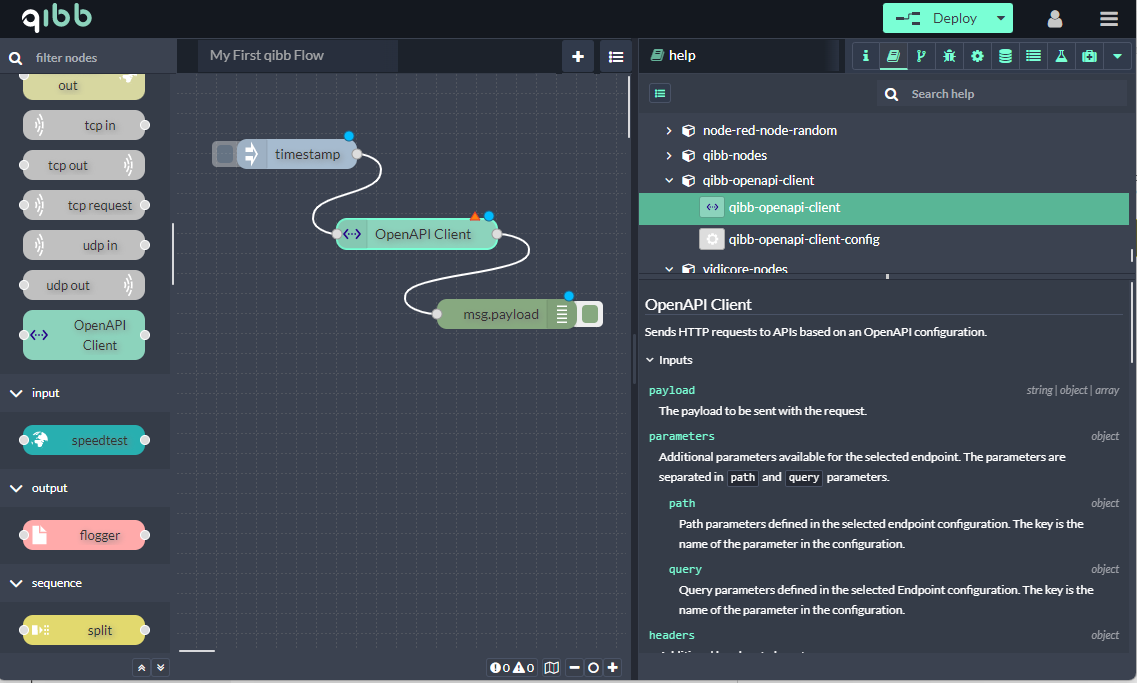
Task: Add a new flow with plus button
Action: [578, 57]
